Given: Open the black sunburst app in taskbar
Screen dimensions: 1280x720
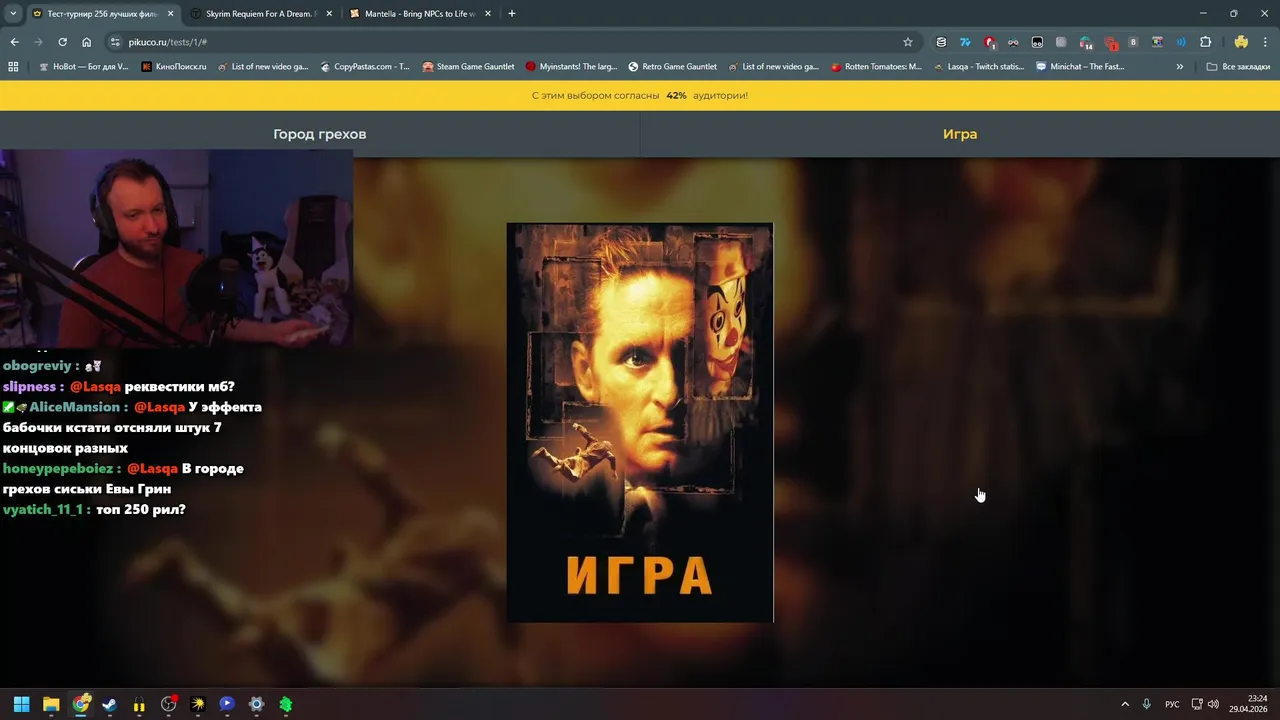Looking at the screenshot, I should [x=197, y=704].
